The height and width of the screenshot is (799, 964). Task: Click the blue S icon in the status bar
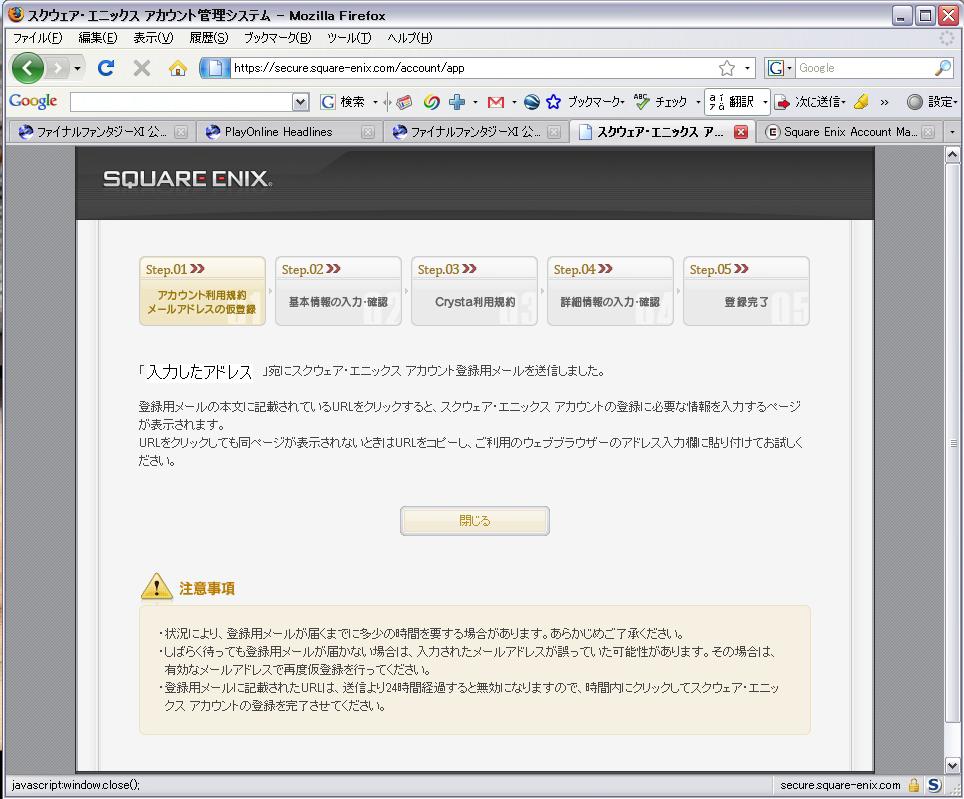934,785
